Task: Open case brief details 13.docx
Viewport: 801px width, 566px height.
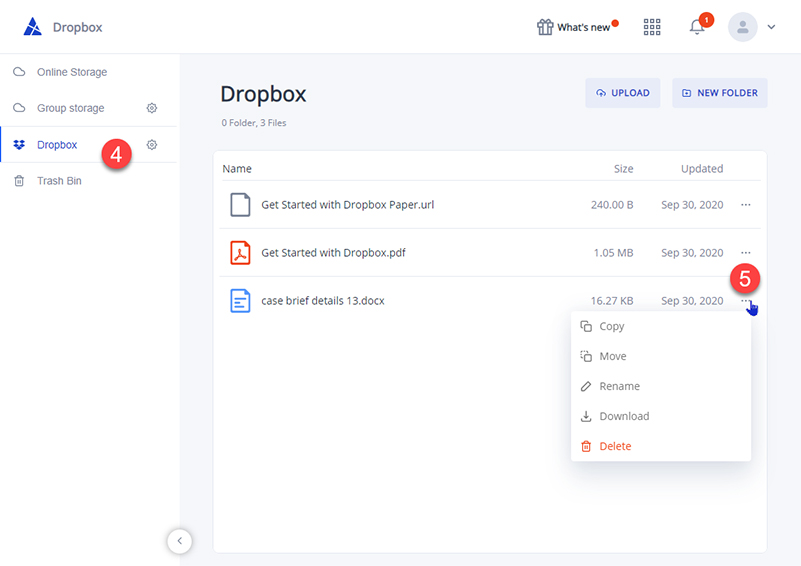Action: (323, 301)
